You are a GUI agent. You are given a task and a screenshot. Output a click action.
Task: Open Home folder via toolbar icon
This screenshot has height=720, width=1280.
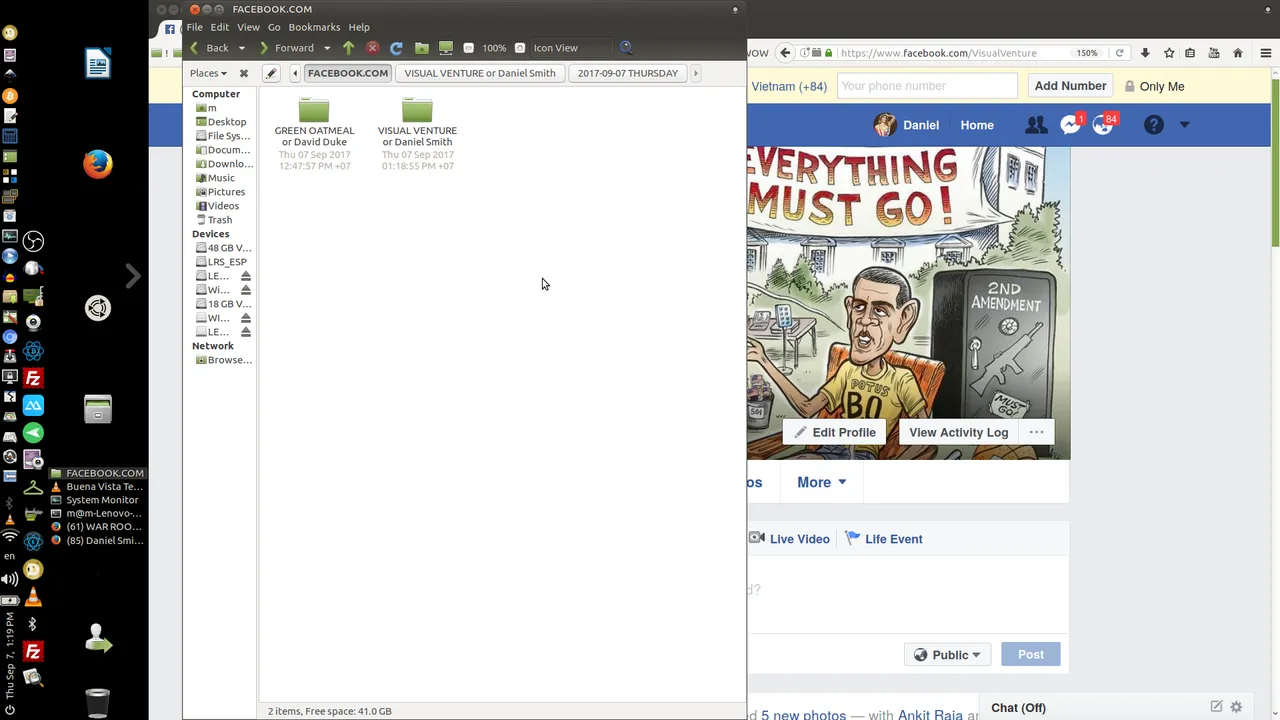pos(421,48)
